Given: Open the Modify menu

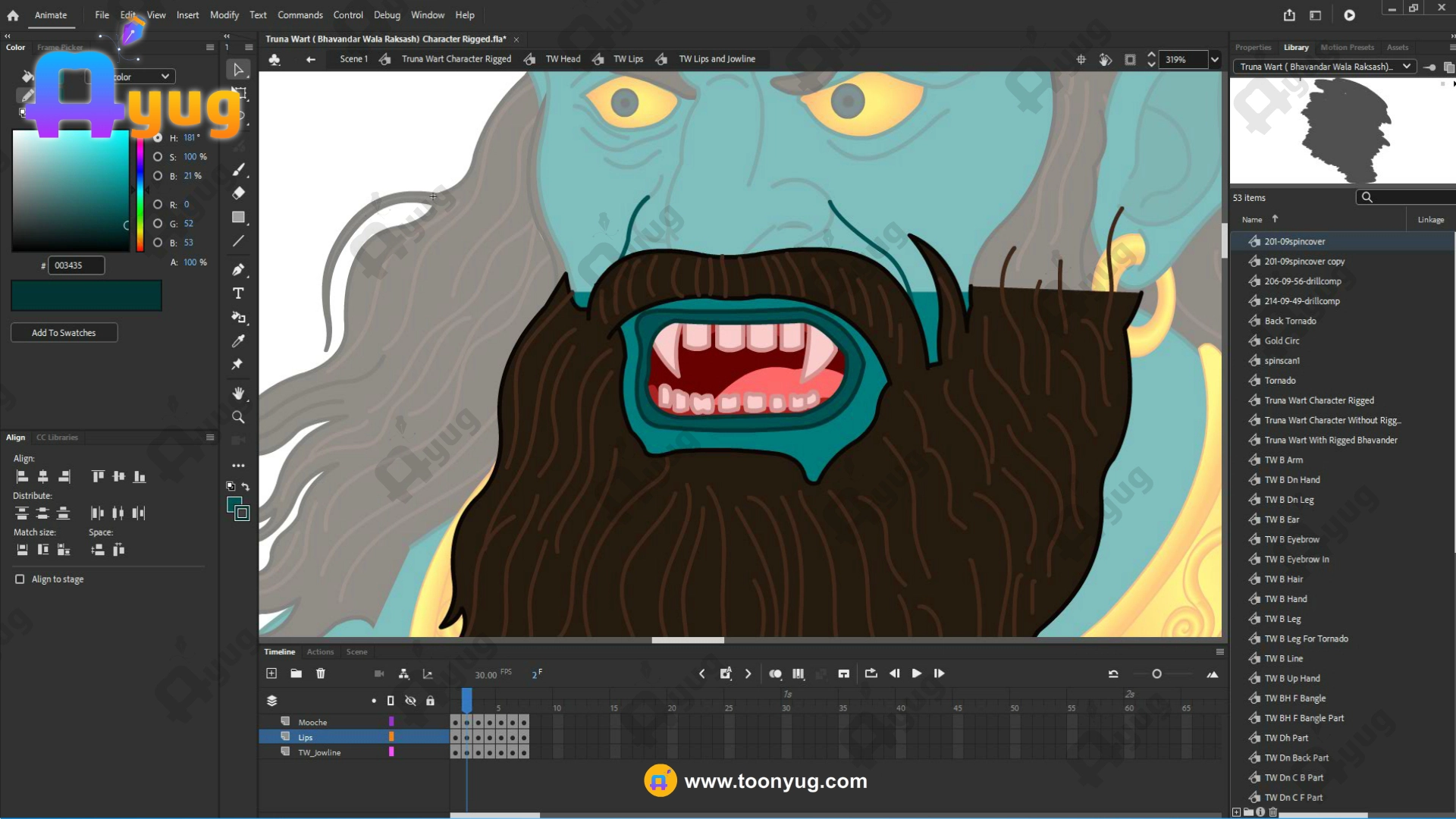Looking at the screenshot, I should pos(224,14).
